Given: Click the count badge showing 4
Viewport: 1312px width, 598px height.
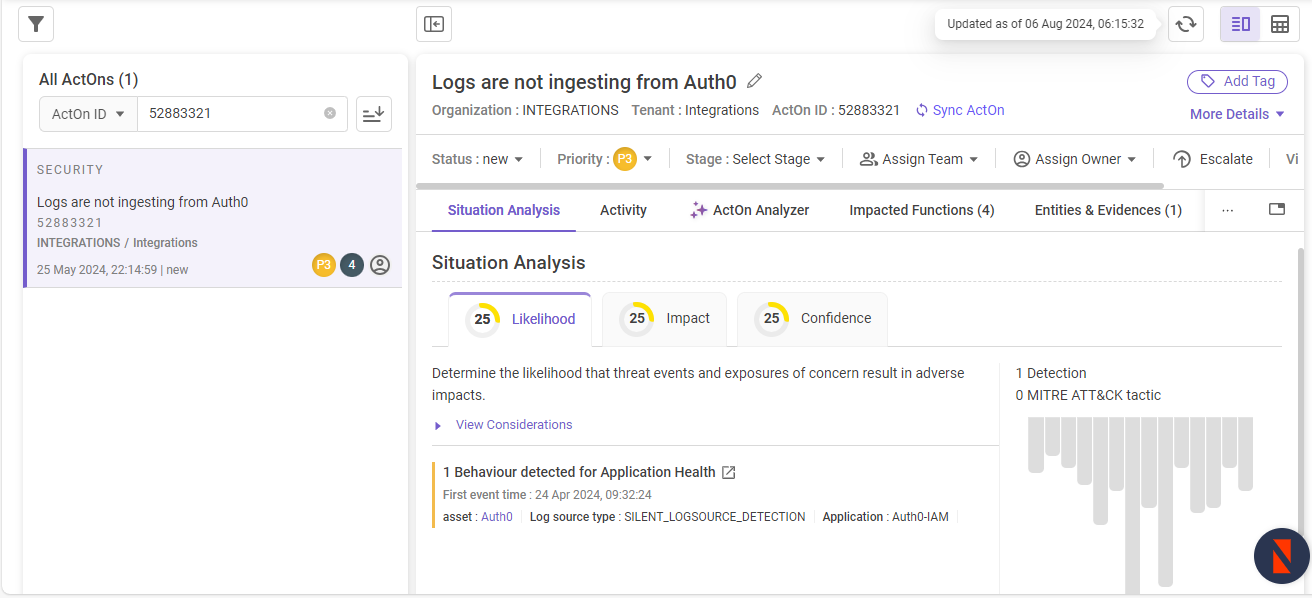Looking at the screenshot, I should click(351, 265).
